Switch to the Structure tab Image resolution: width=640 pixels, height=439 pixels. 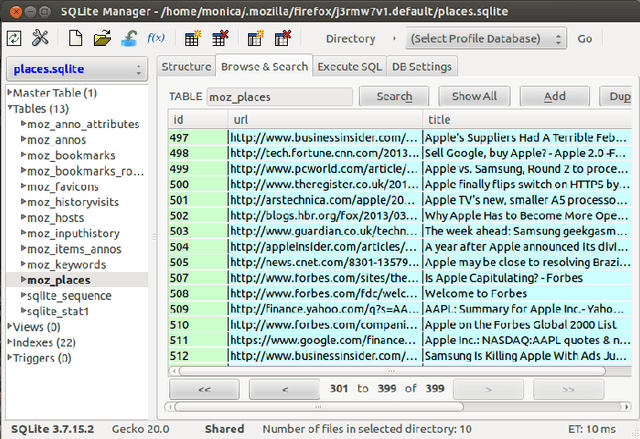coord(186,67)
